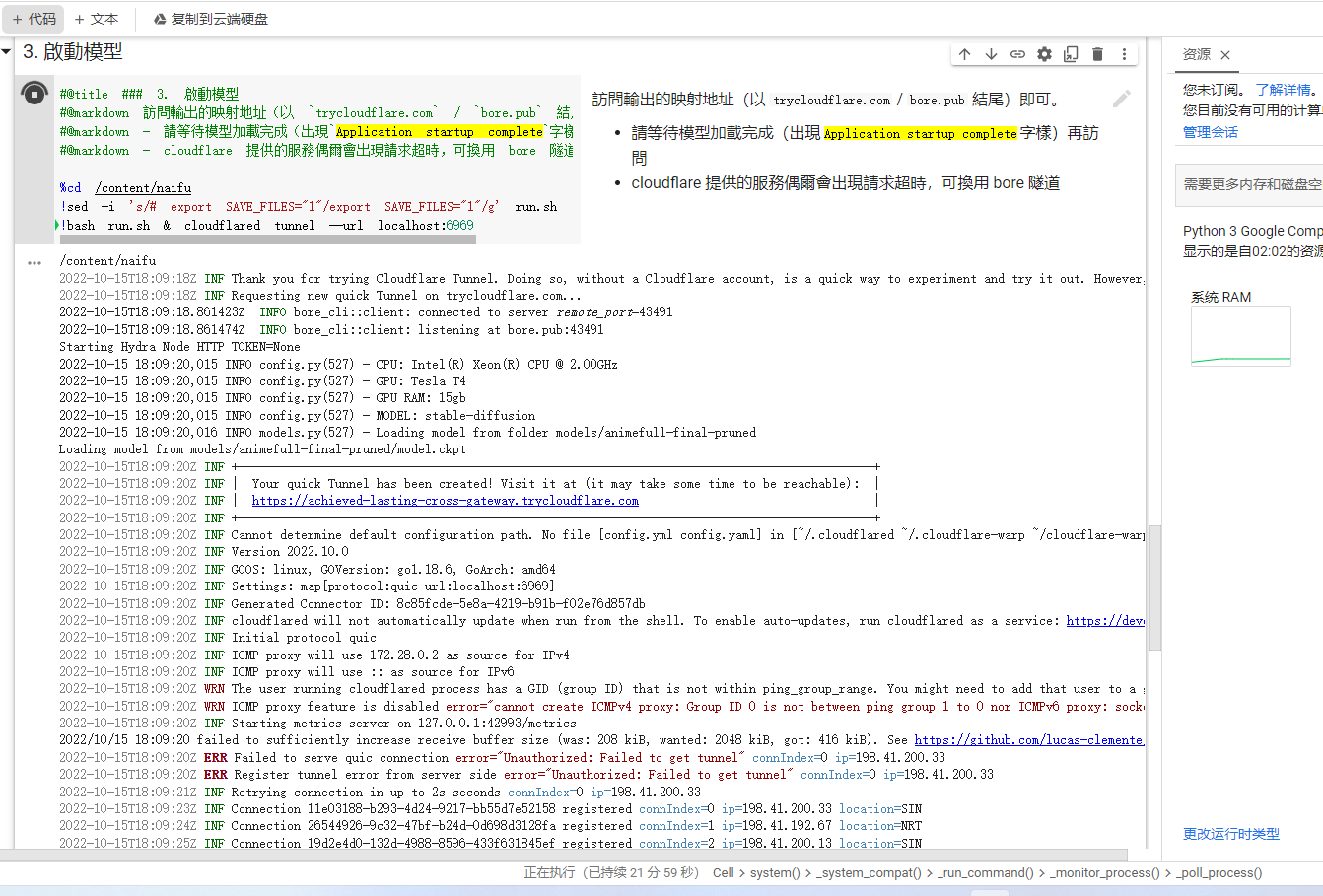Delete cell with the trash icon
The width and height of the screenshot is (1323, 896).
coord(1097,54)
